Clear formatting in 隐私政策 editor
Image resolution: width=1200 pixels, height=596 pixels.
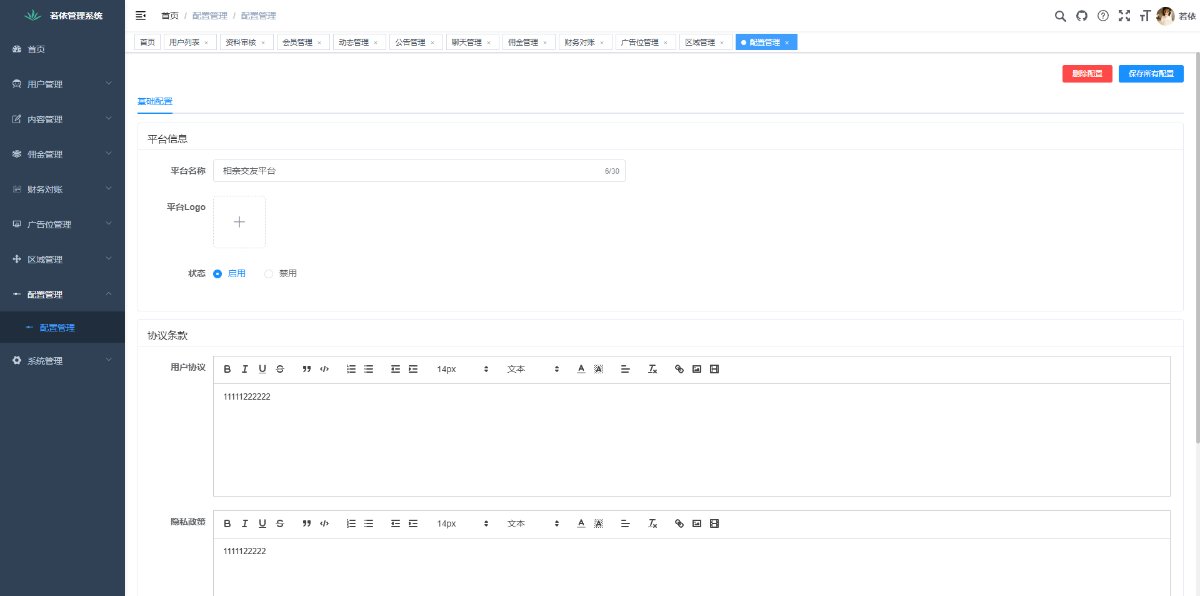(652, 523)
